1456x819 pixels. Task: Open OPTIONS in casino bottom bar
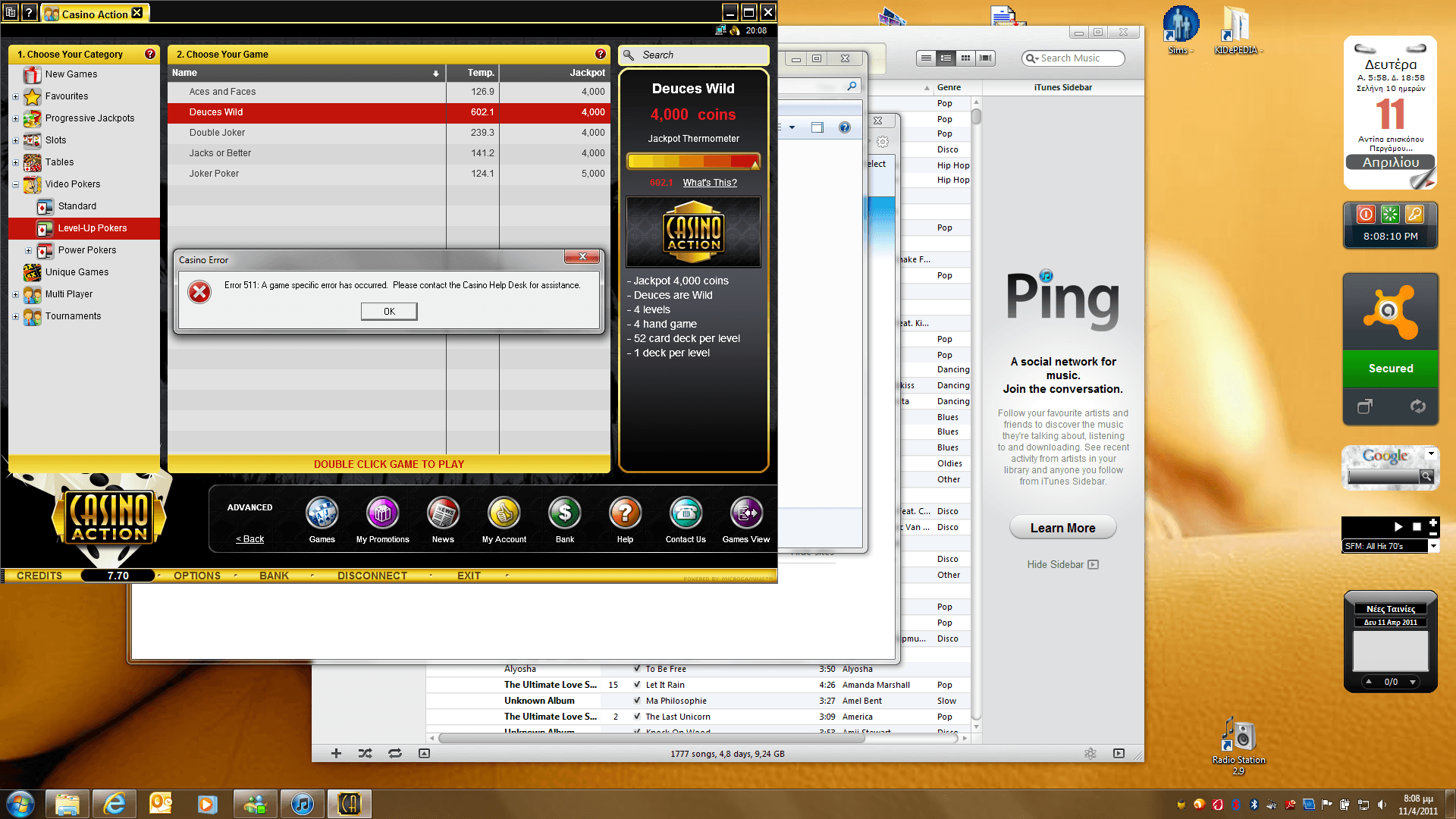[x=197, y=576]
